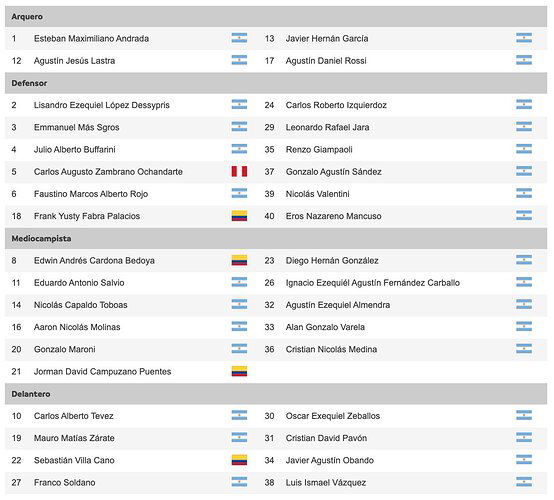Click Argentina flag beside Esteban Andrada
The image size is (554, 500).
point(239,38)
